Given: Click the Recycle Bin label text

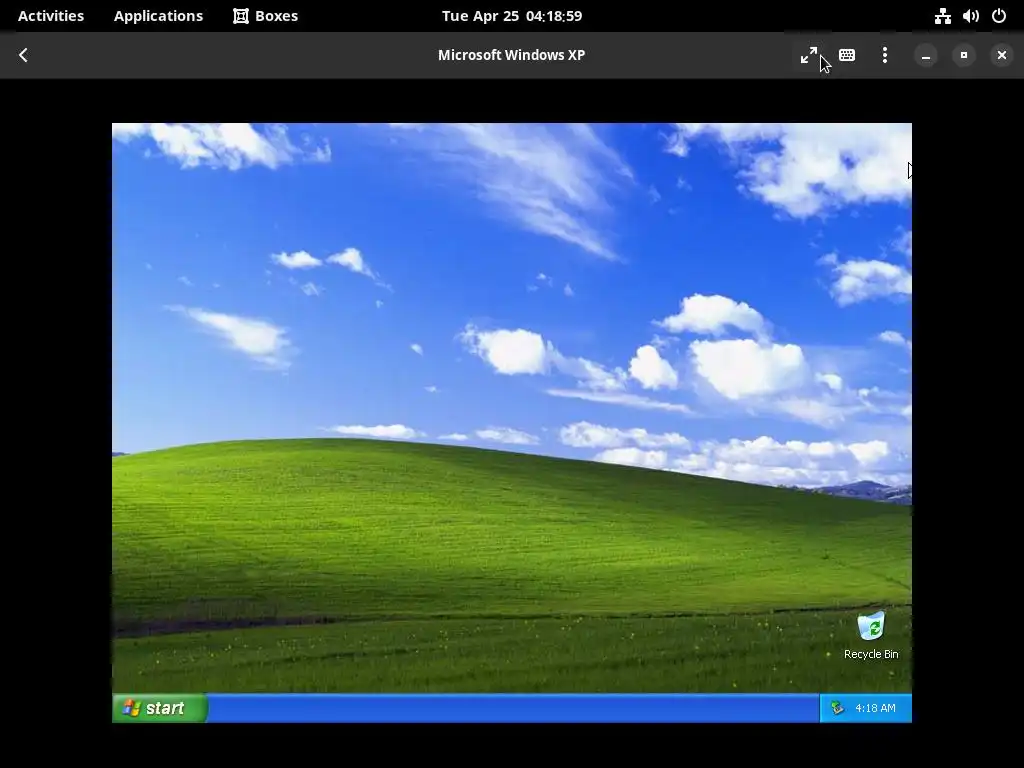Looking at the screenshot, I should pyautogui.click(x=871, y=654).
